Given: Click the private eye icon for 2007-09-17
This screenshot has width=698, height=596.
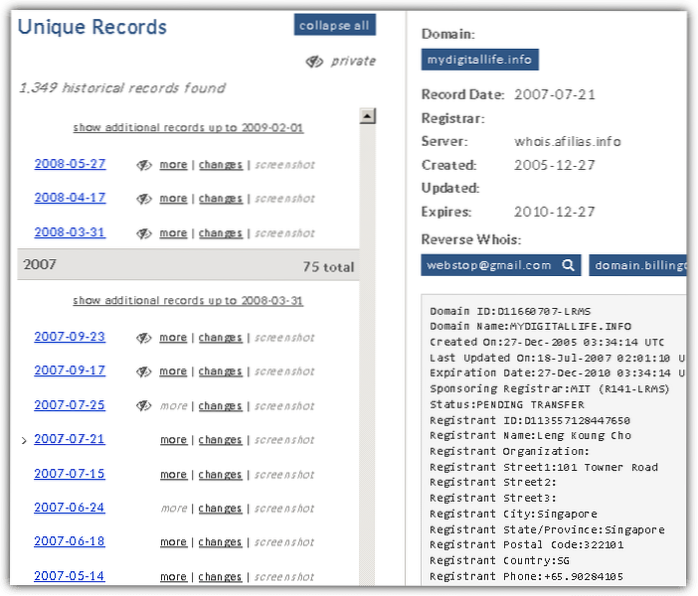Looking at the screenshot, I should tap(144, 372).
